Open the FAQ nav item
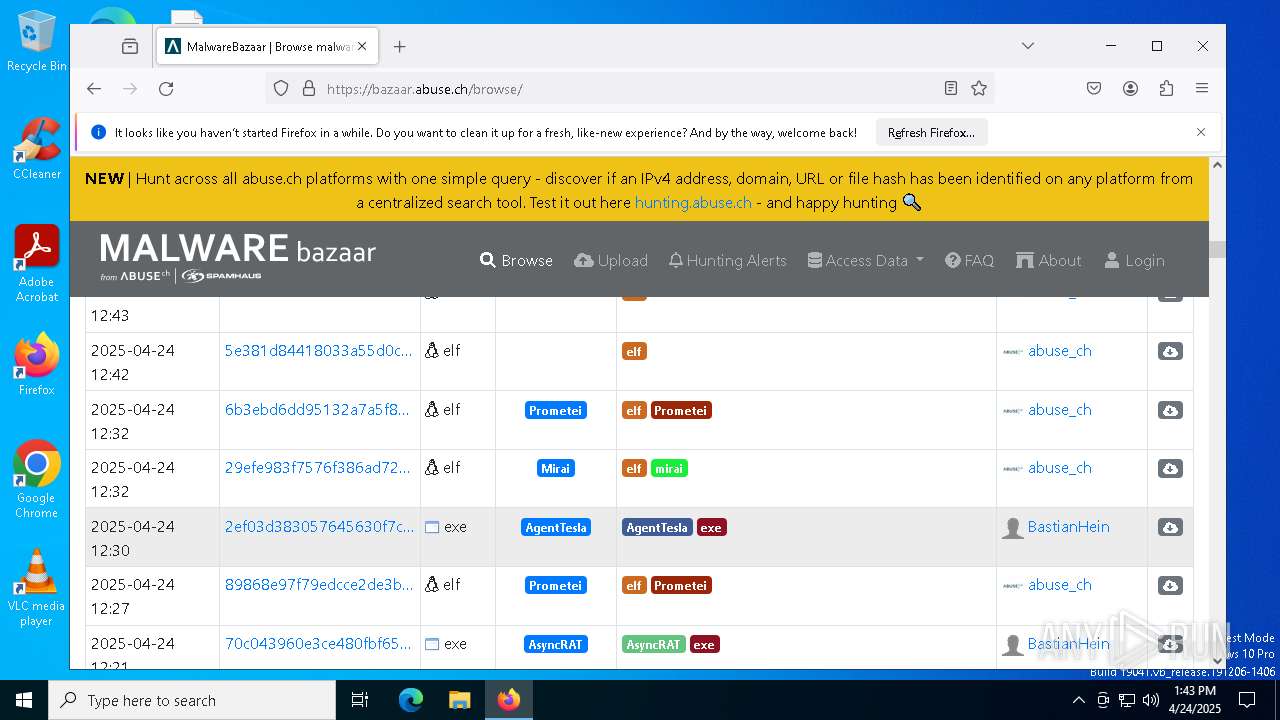 [969, 260]
